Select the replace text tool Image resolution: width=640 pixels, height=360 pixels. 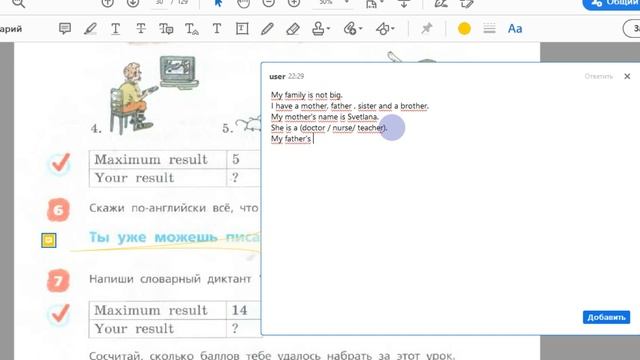click(166, 29)
